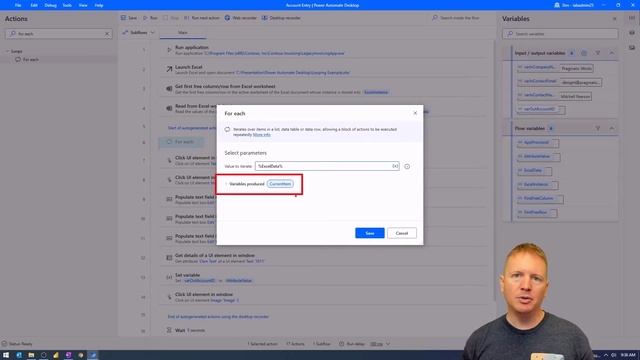Viewport: 640px width, 360px height.
Task: Click the Run delay value control
Action: [x=380, y=344]
